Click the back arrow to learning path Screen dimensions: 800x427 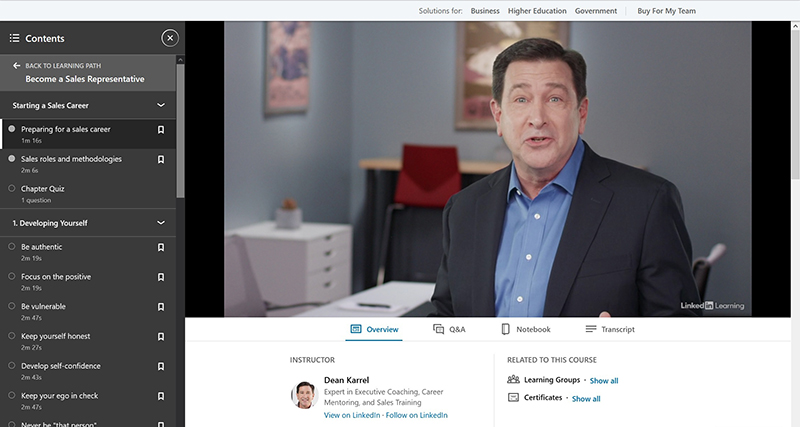pos(16,65)
